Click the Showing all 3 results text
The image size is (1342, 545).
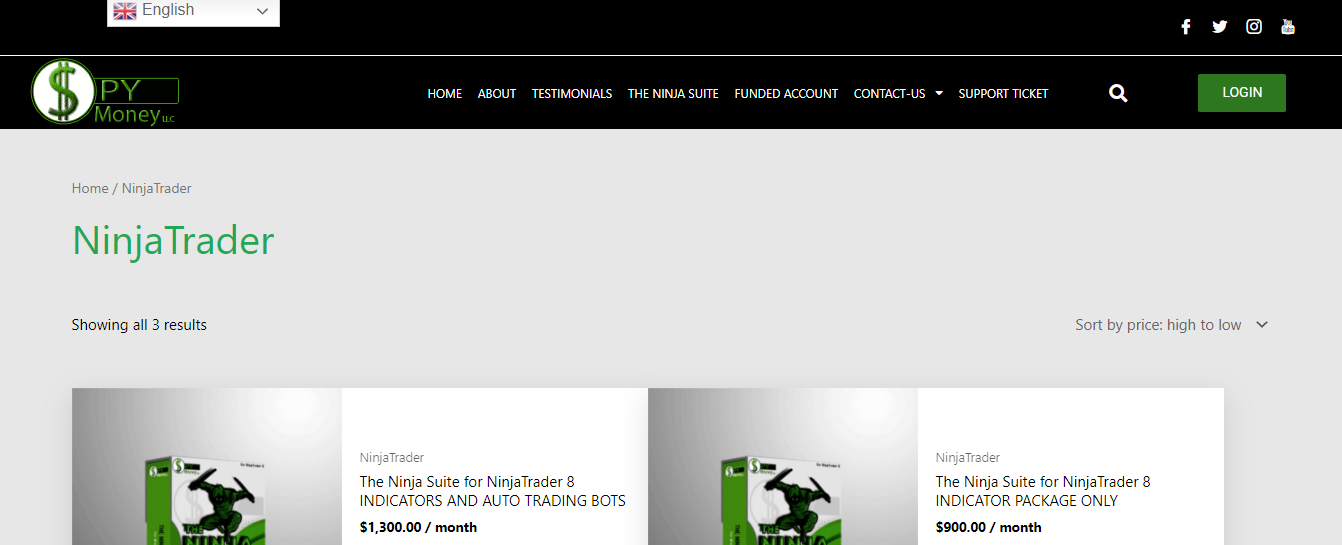point(139,325)
